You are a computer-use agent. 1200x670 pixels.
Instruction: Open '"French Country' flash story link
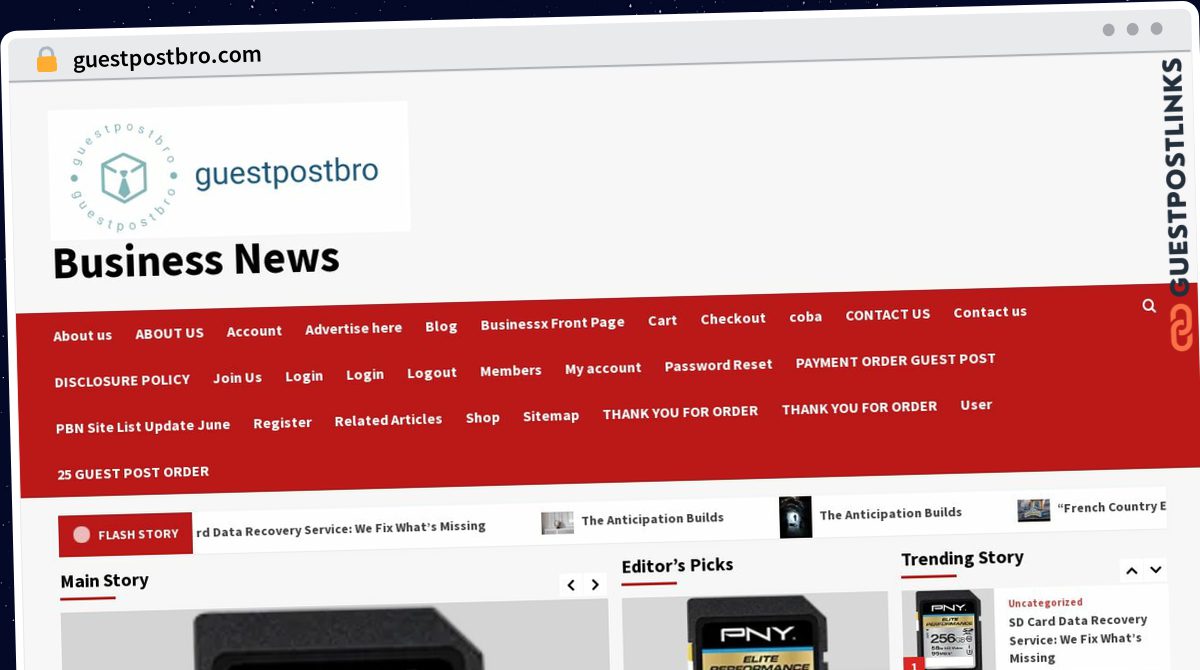pyautogui.click(x=1112, y=507)
